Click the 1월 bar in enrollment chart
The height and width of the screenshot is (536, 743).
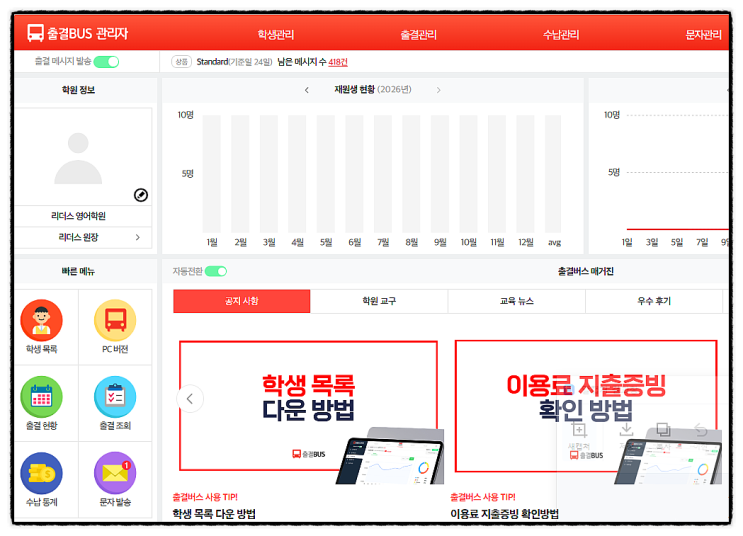click(x=212, y=173)
